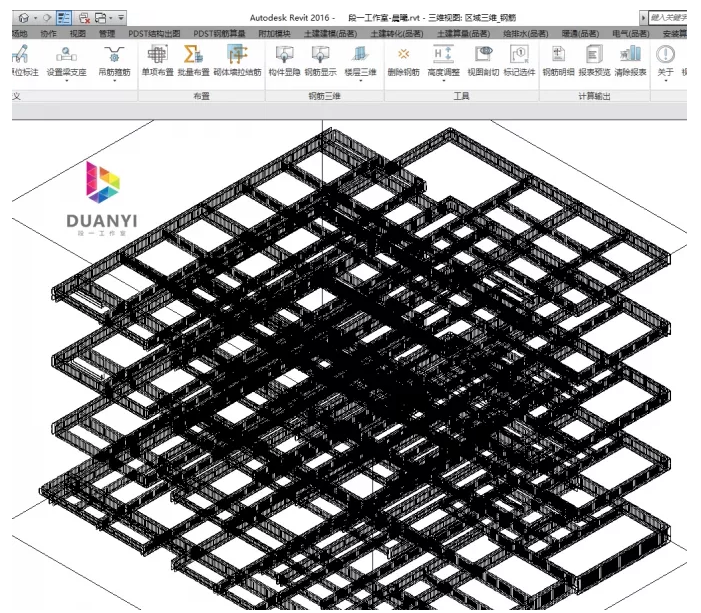Click the 楼层三维 floor 3D icon

tap(359, 59)
